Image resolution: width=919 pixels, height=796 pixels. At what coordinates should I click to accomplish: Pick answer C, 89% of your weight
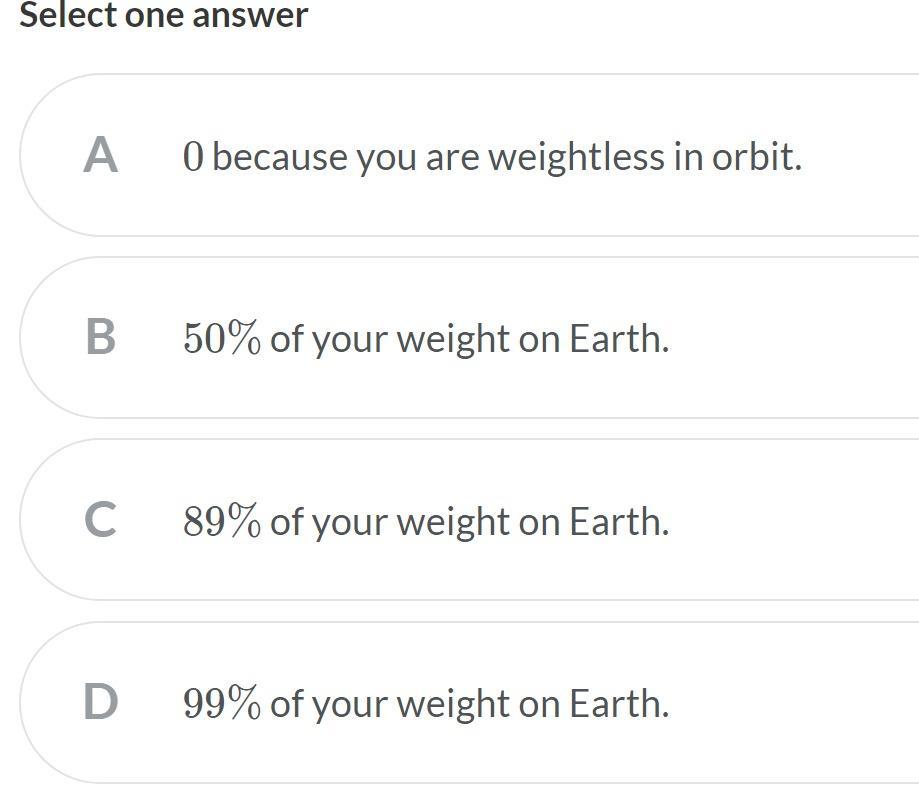click(x=470, y=520)
